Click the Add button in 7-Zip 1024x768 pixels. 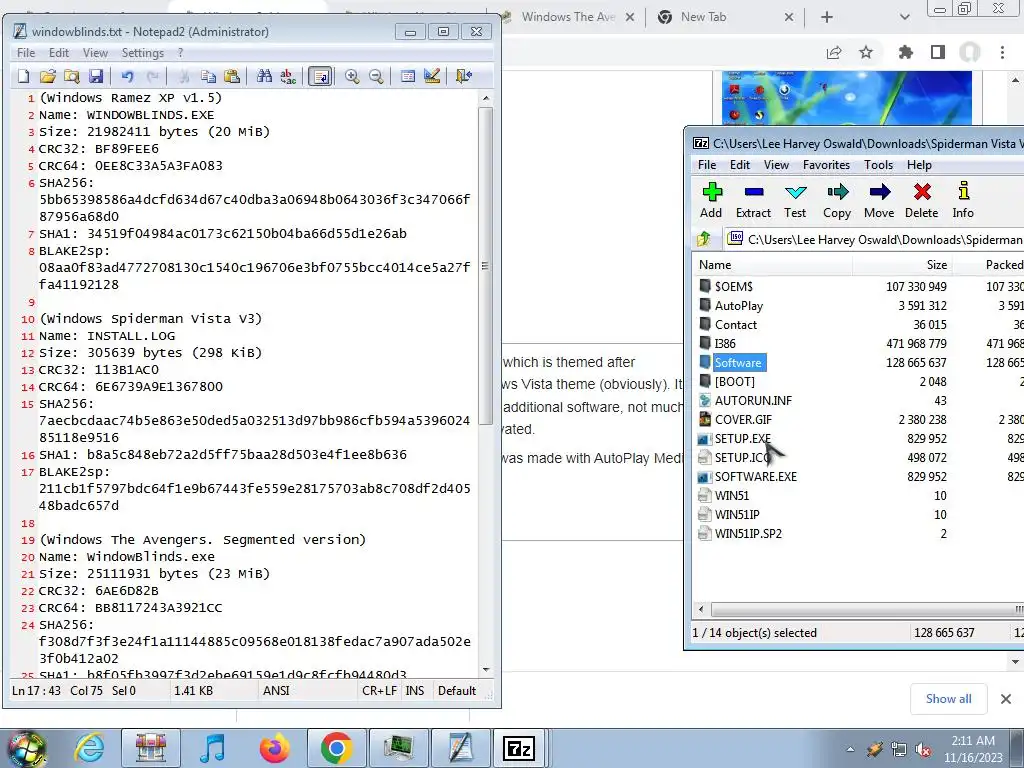[x=711, y=200]
